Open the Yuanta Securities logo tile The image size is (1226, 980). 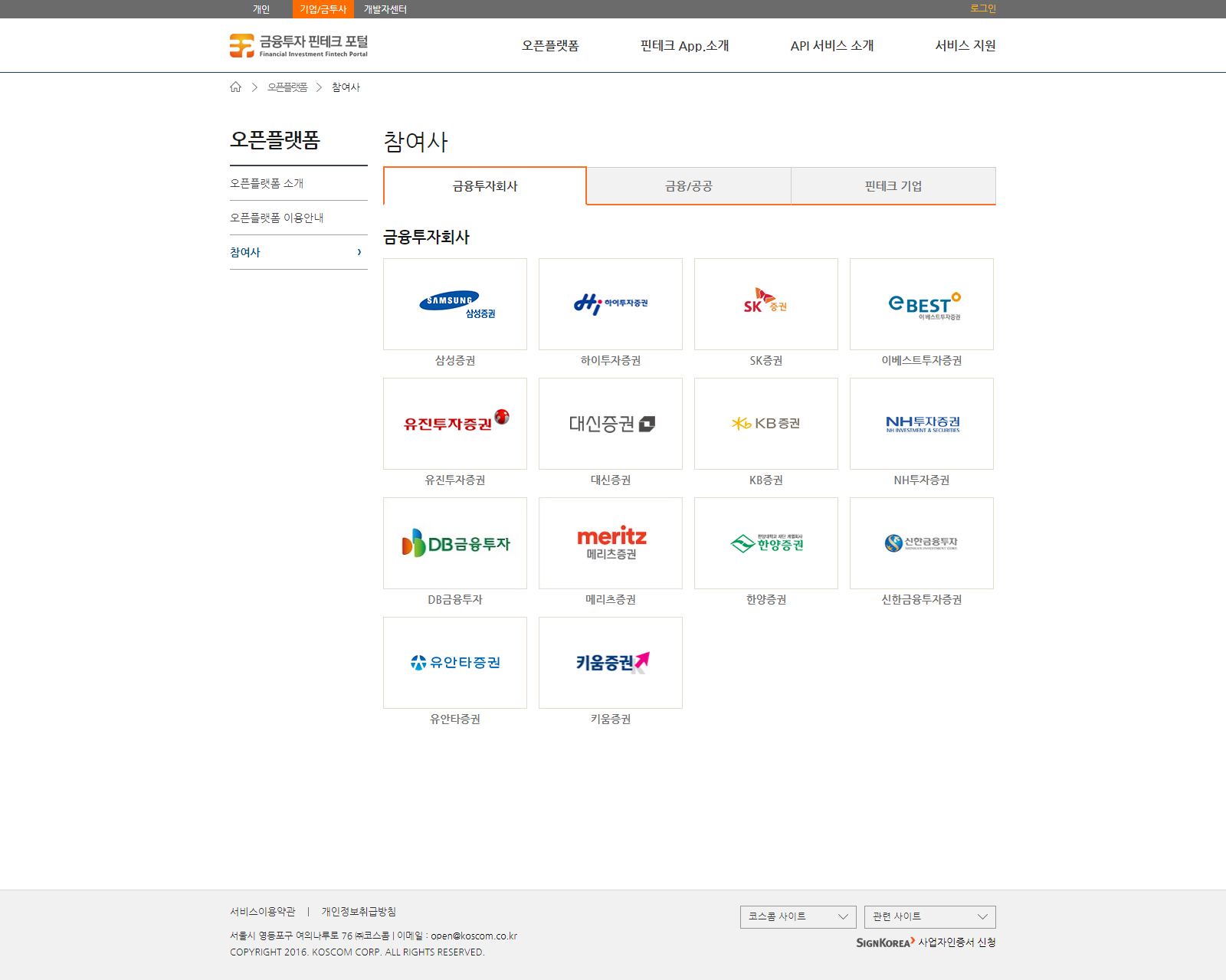[x=455, y=663]
